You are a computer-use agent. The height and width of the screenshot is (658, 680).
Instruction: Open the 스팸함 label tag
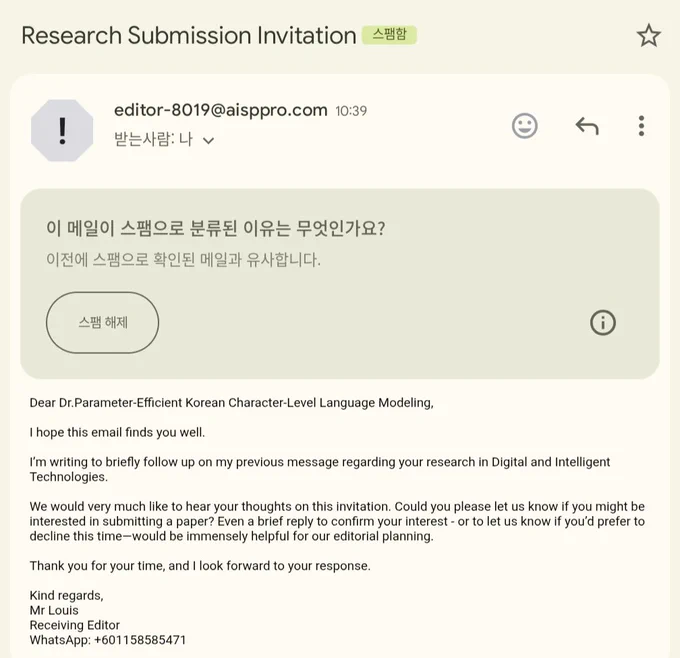(x=389, y=35)
